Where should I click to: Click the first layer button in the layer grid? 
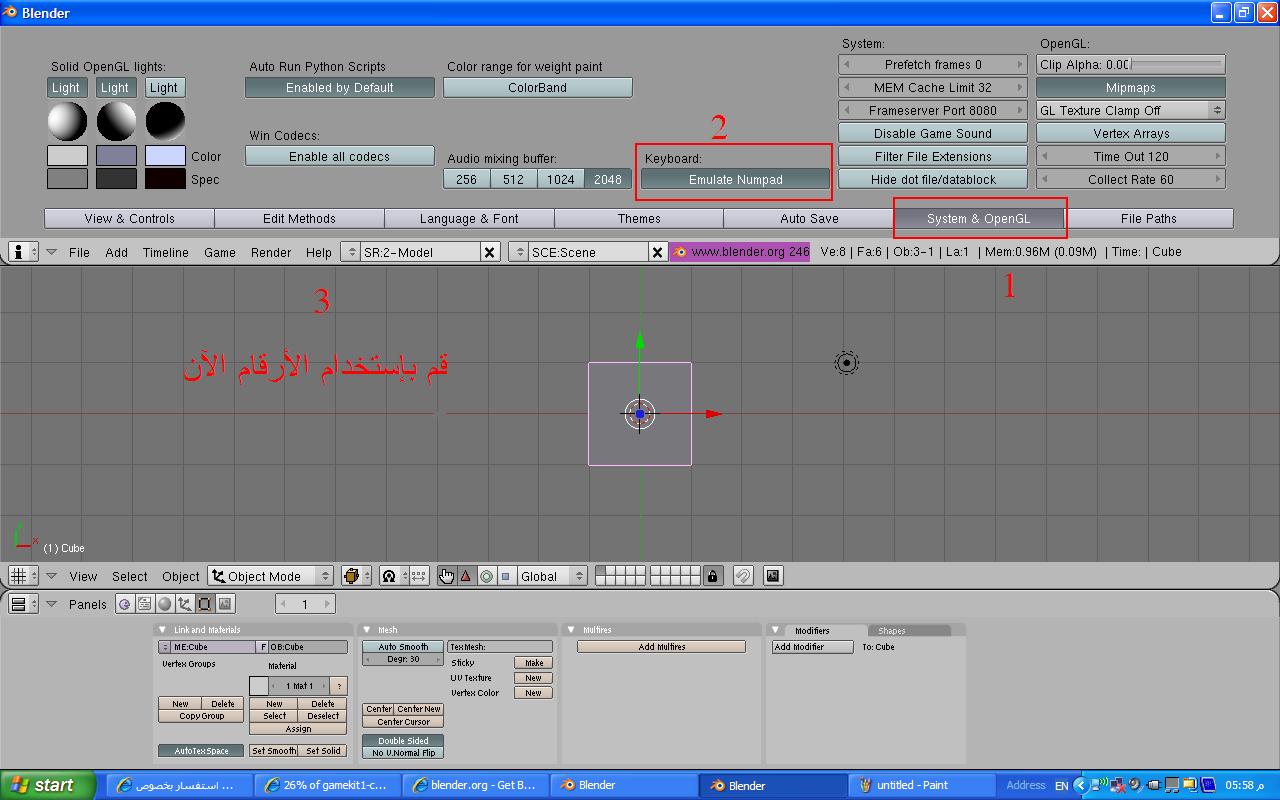pos(600,571)
